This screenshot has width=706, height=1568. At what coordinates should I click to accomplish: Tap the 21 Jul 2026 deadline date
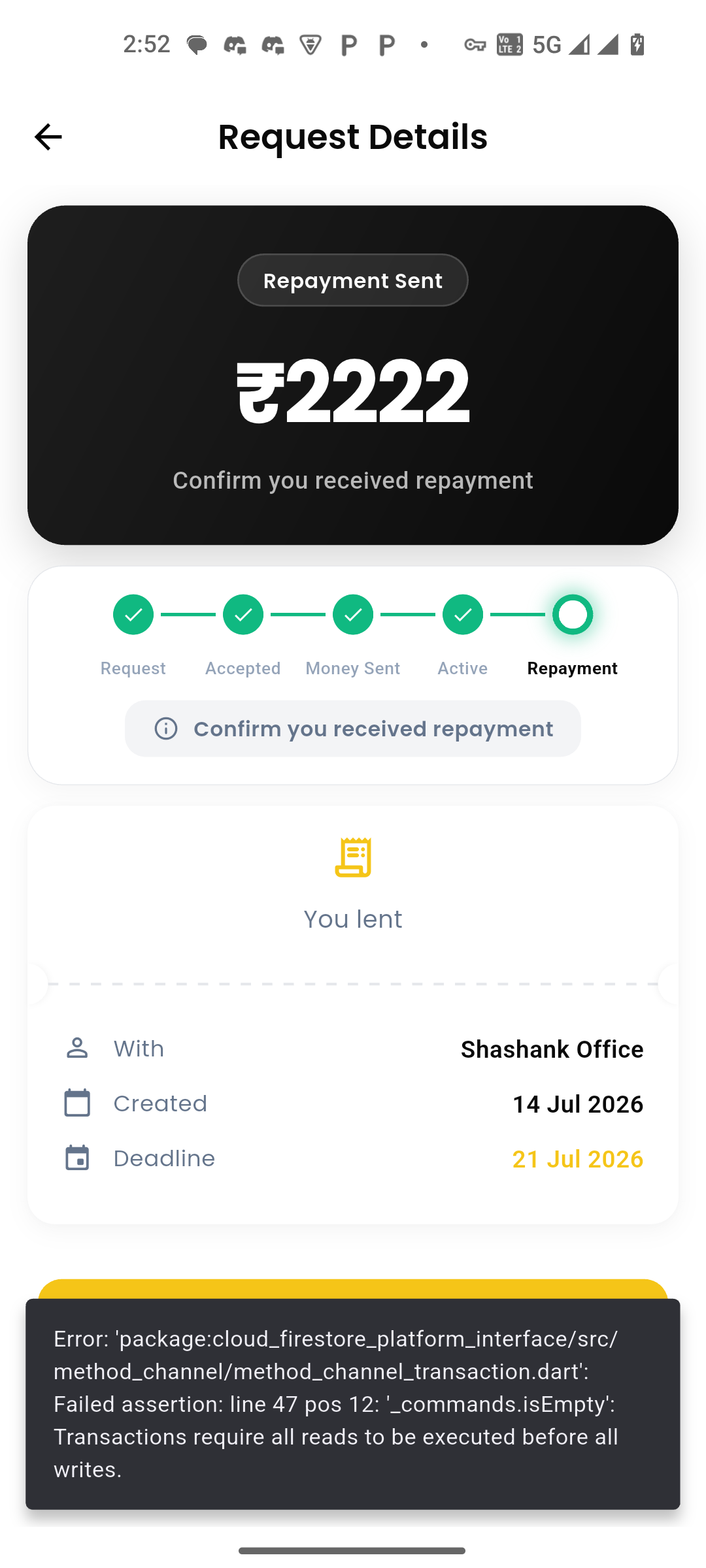tap(578, 1159)
